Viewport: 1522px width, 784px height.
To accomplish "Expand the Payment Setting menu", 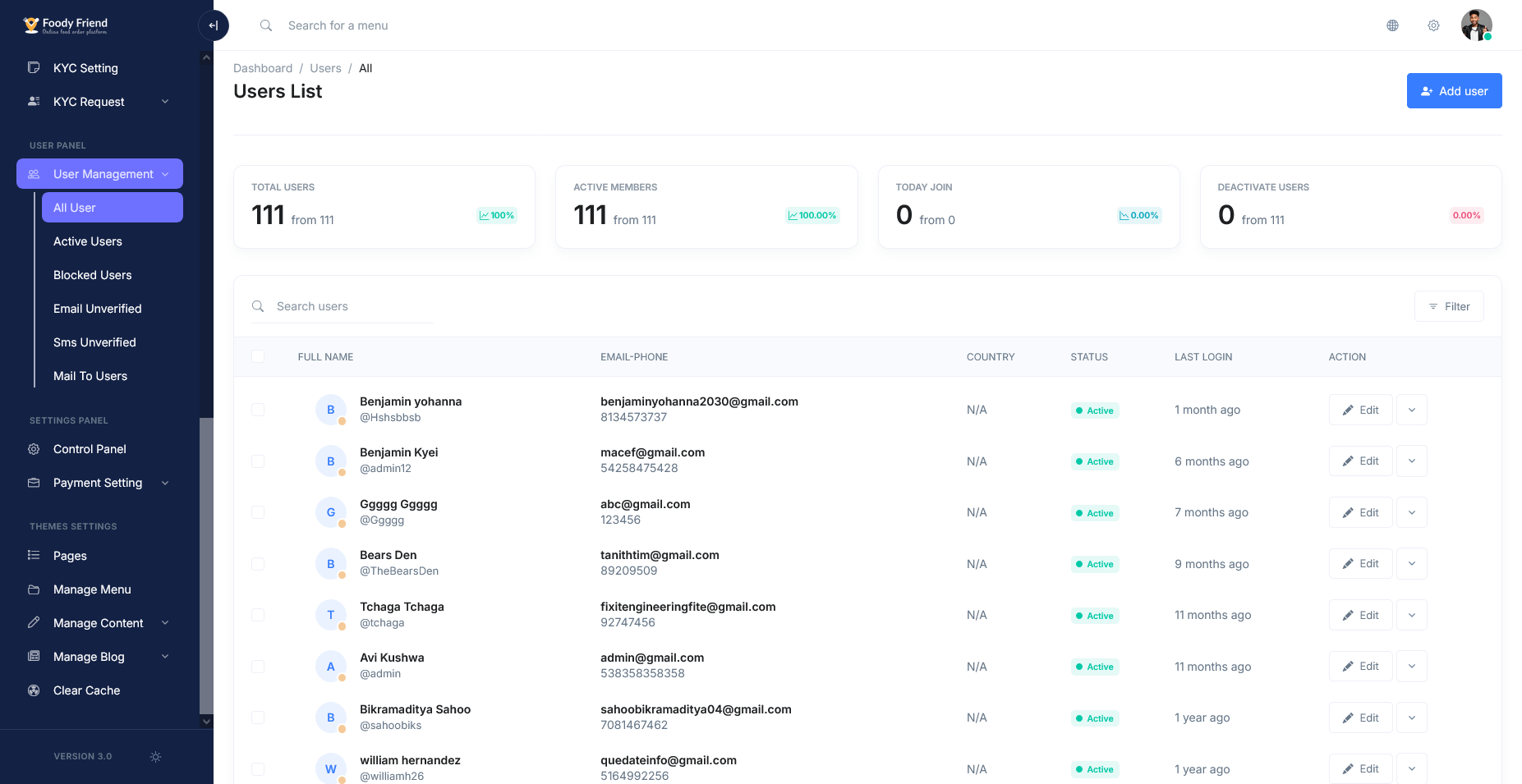I will click(x=99, y=483).
